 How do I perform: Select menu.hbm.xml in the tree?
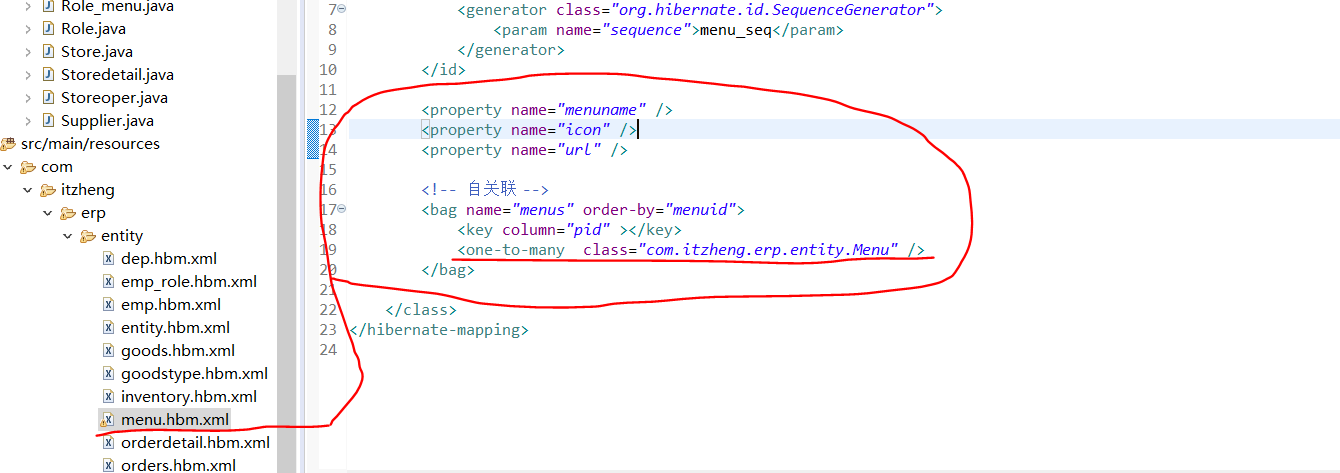pyautogui.click(x=175, y=420)
